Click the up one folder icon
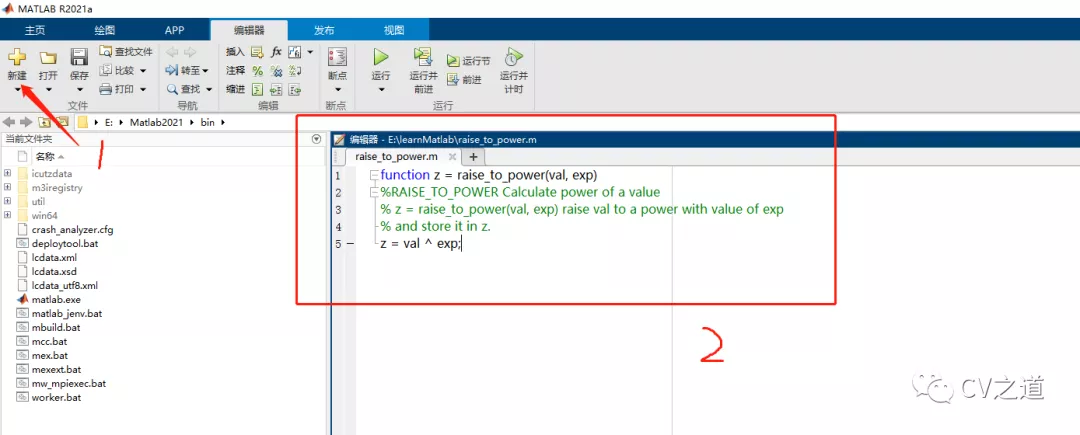Viewport: 1080px width, 435px height. pyautogui.click(x=45, y=122)
